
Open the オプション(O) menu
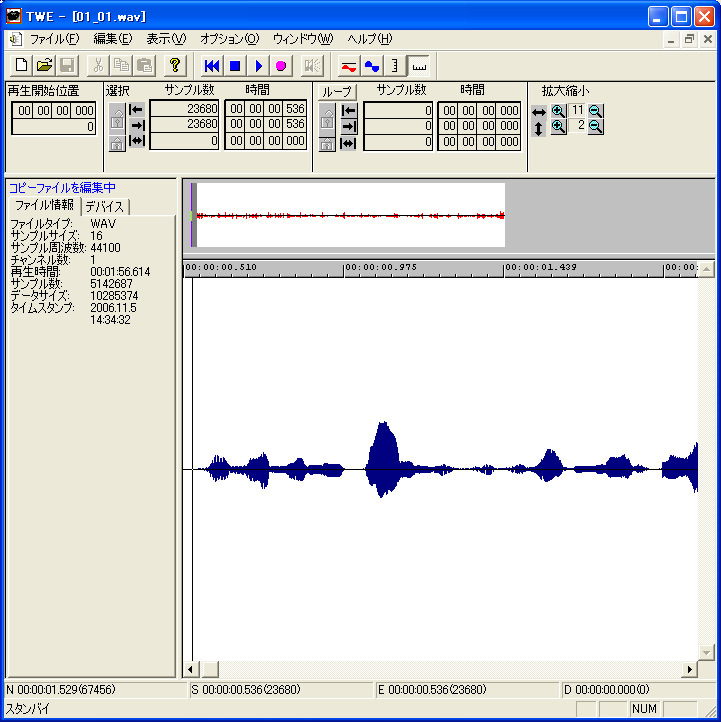point(229,39)
